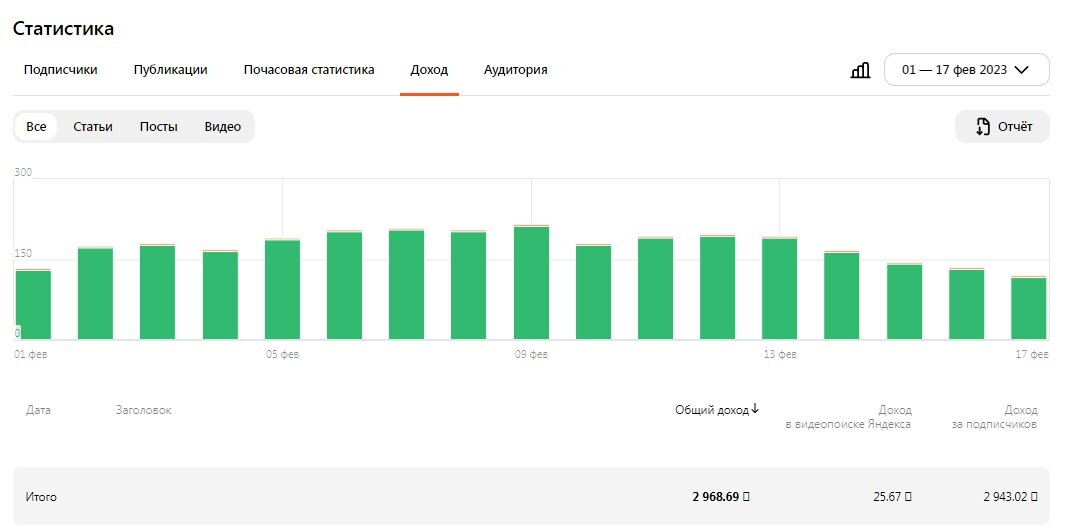Click the 300 y-axis label
The image size is (1069, 531).
[23, 172]
